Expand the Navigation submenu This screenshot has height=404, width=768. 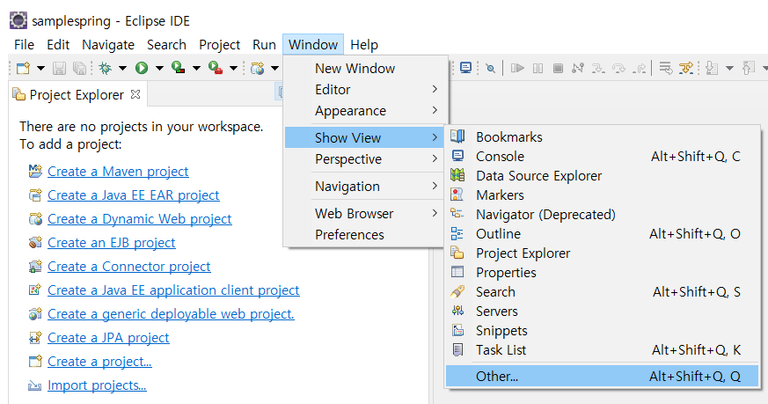[x=365, y=186]
